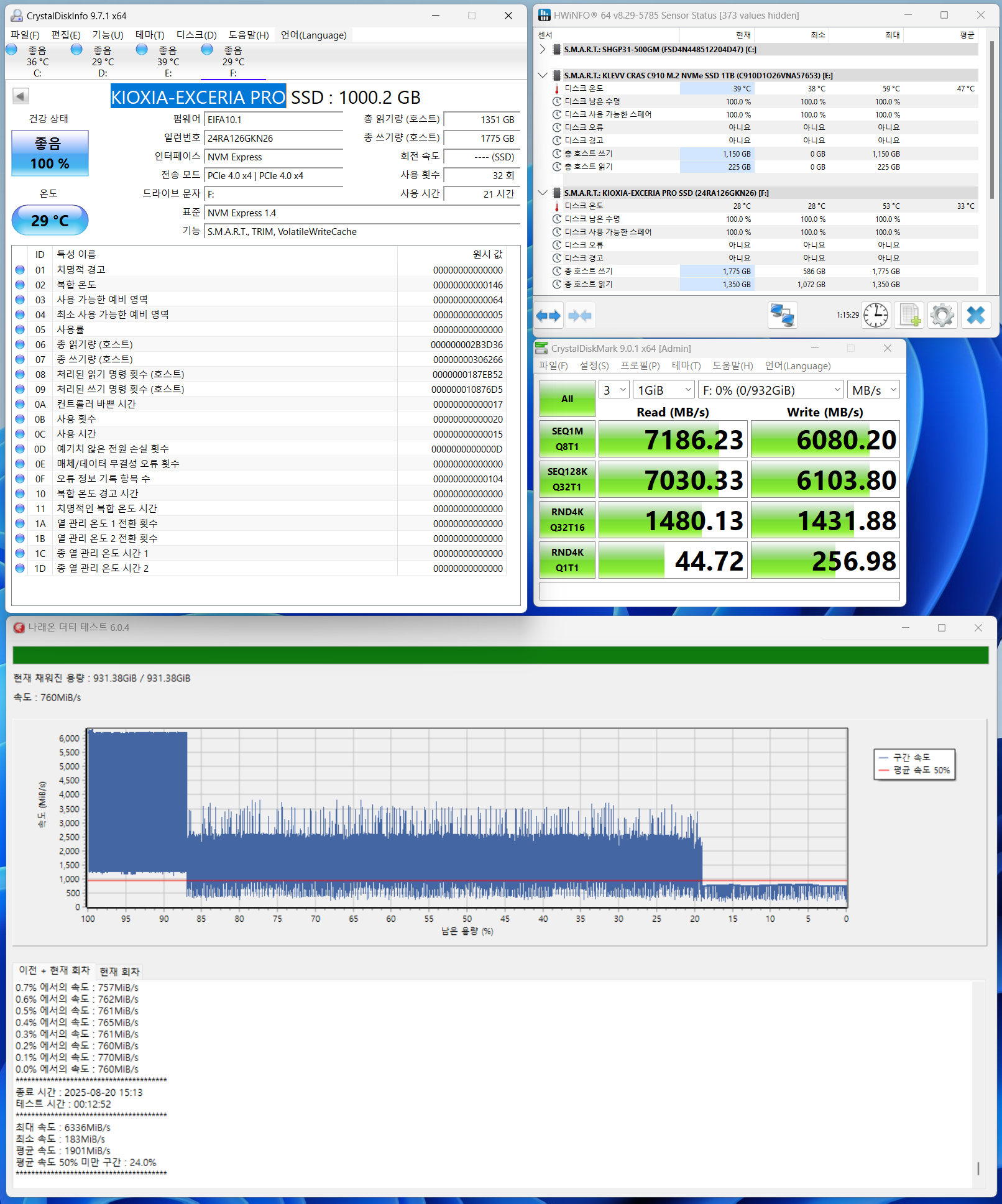This screenshot has height=1204, width=1002.
Task: Open the F: drive selection dropdown
Action: click(771, 390)
